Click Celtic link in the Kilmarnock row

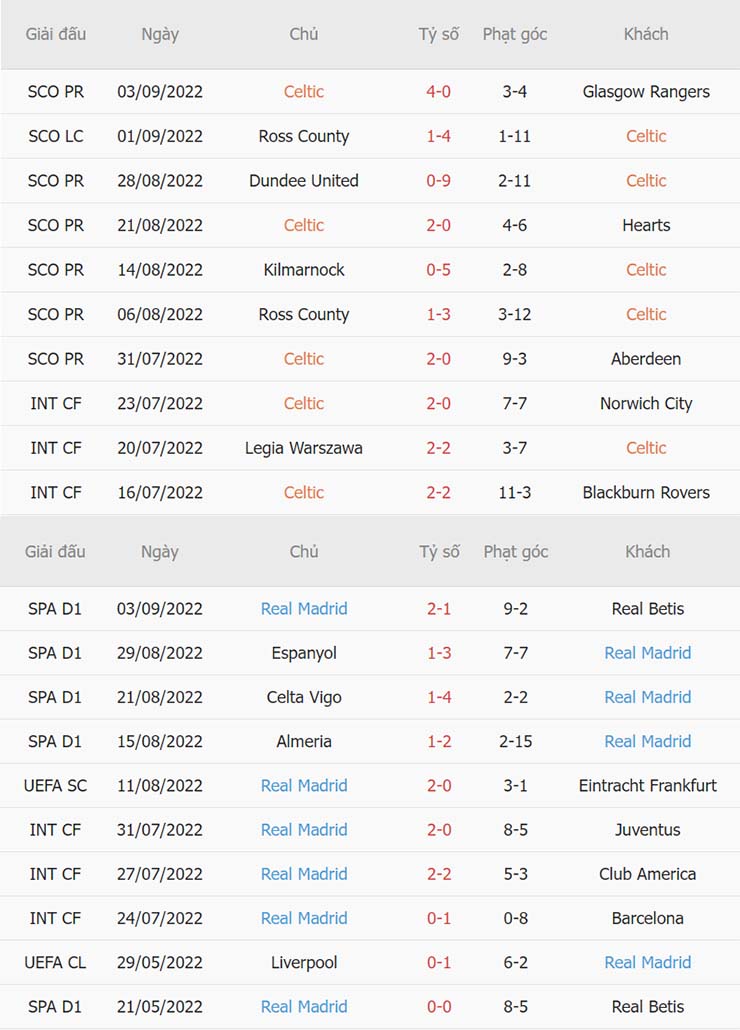point(646,270)
